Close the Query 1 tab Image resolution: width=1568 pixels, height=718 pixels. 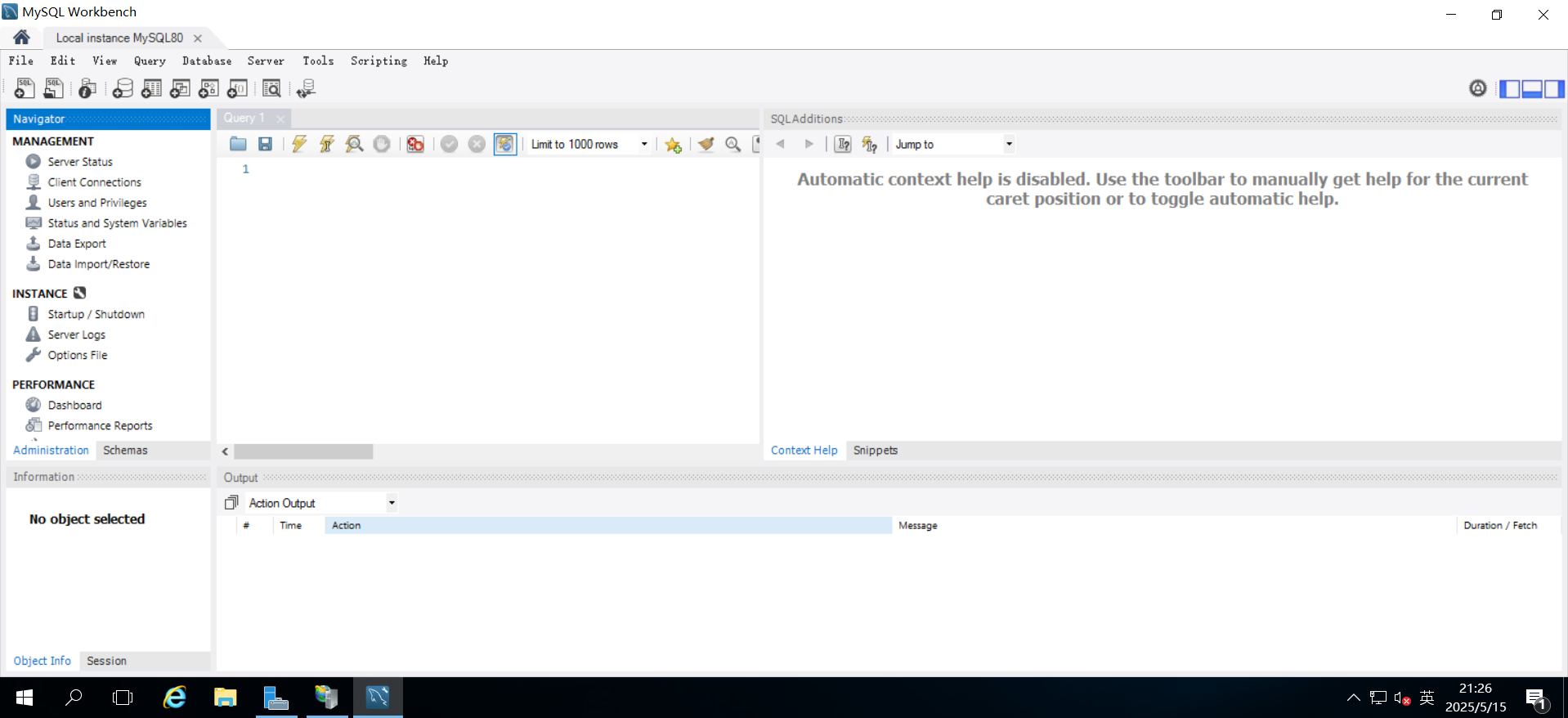point(280,119)
